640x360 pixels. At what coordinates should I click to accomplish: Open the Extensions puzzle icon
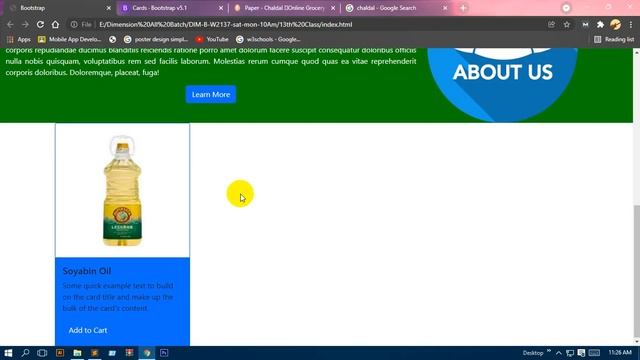click(x=600, y=24)
